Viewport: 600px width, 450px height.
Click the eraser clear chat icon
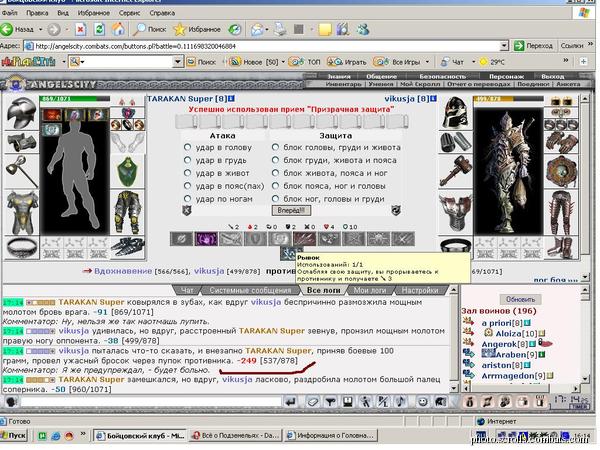click(313, 402)
